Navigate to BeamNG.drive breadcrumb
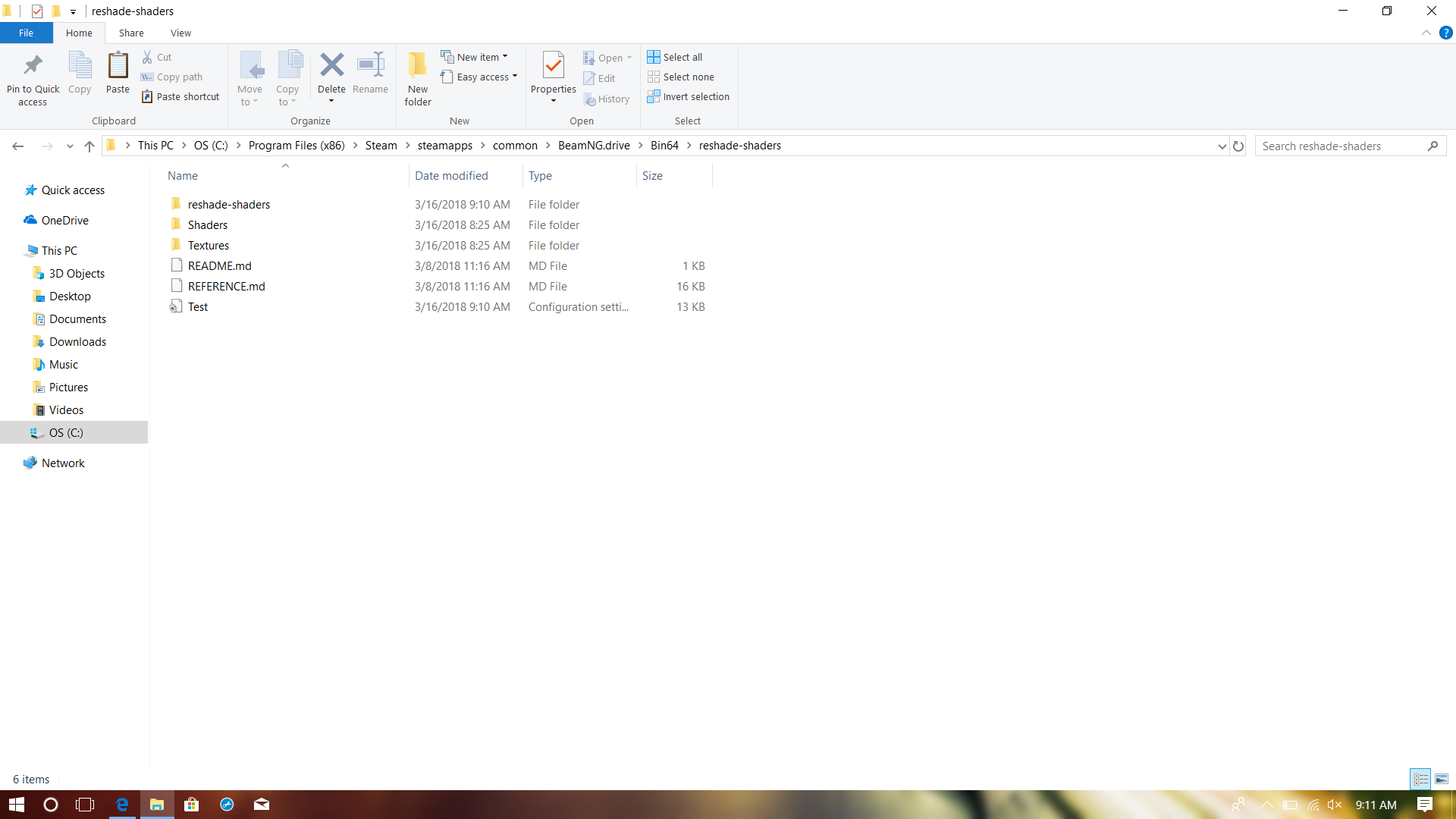This screenshot has height=819, width=1456. coord(594,146)
